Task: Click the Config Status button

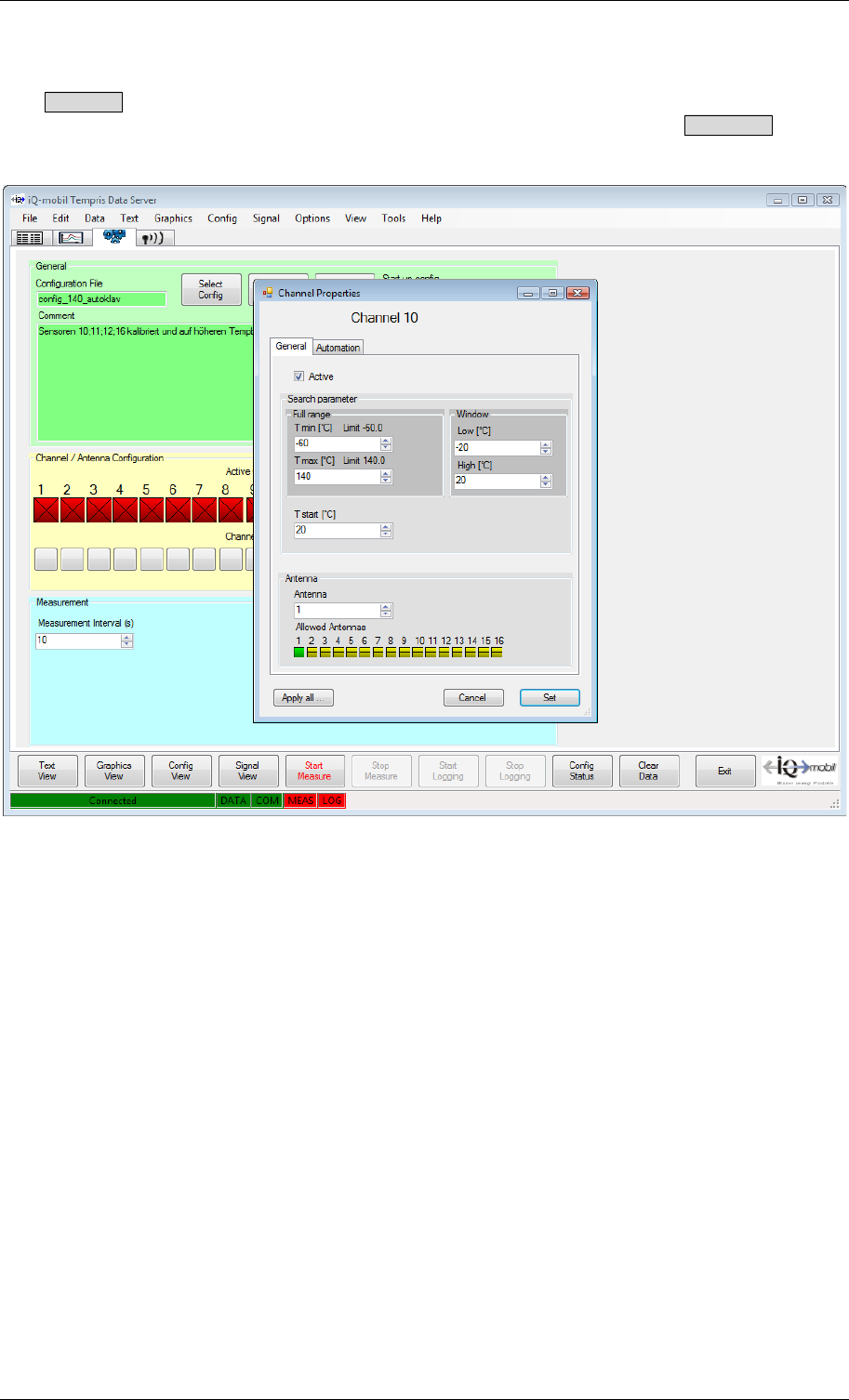Action: click(582, 771)
